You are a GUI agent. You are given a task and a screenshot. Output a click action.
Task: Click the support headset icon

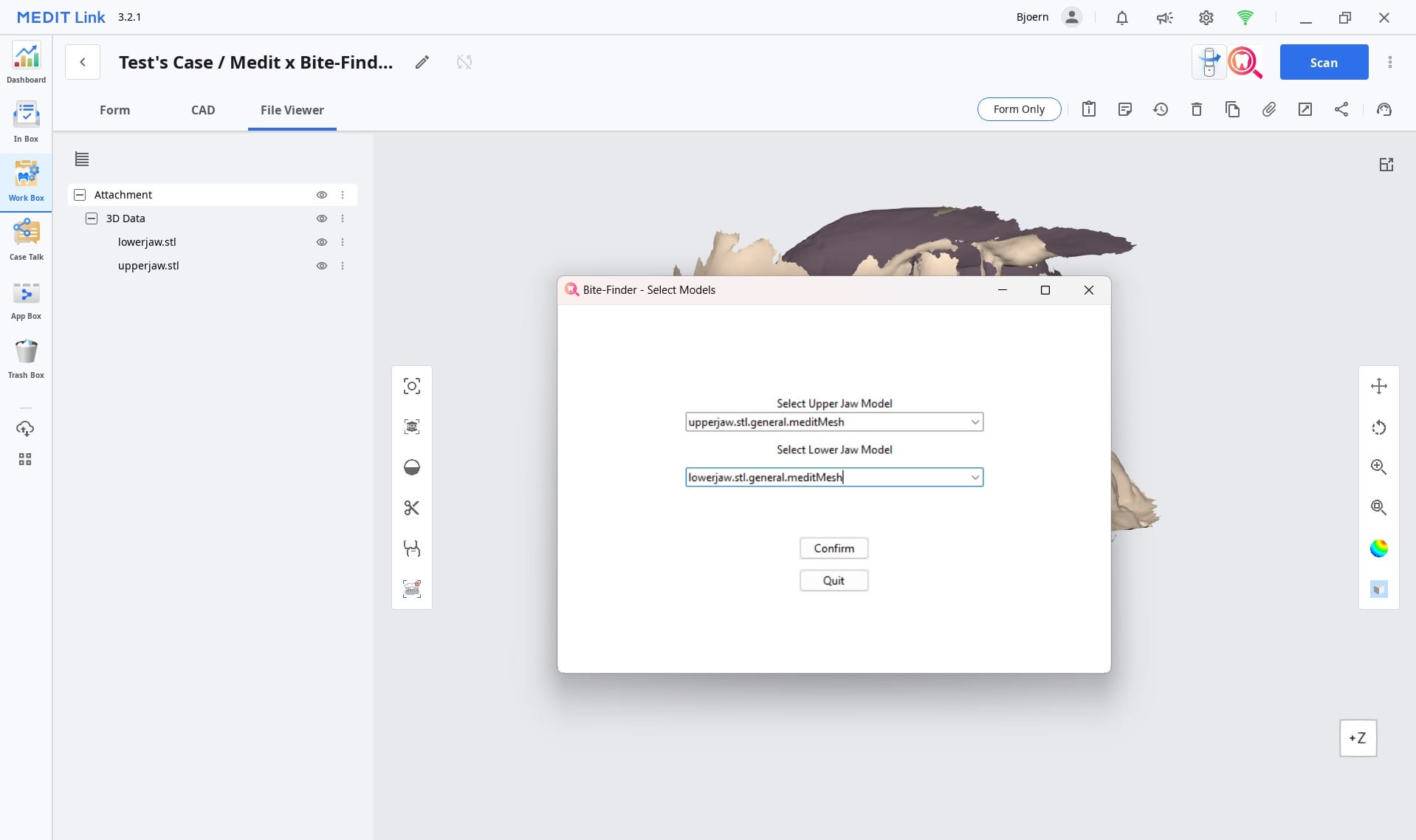coord(1384,109)
